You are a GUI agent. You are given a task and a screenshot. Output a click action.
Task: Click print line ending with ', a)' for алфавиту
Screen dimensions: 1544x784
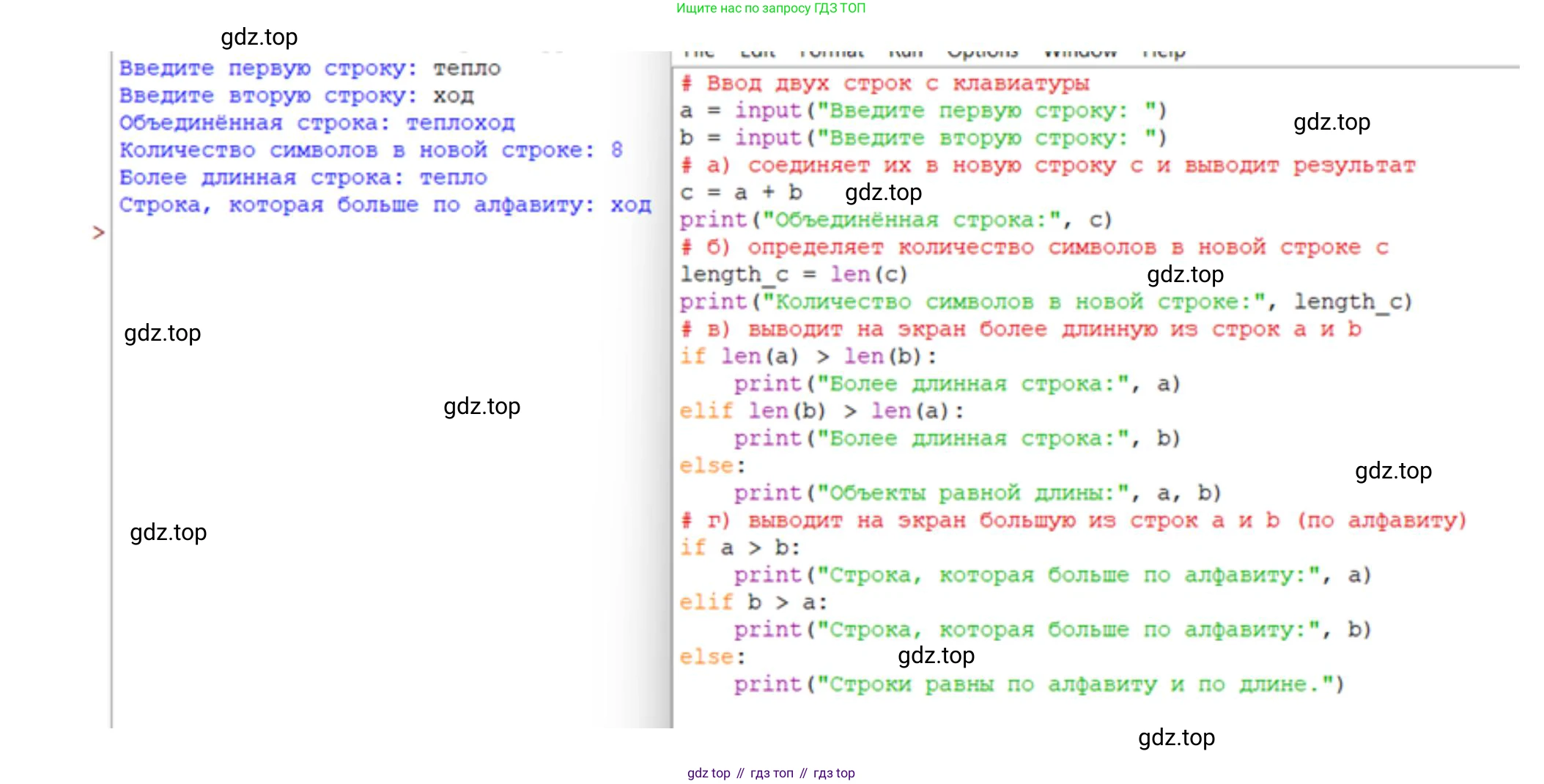1053,575
